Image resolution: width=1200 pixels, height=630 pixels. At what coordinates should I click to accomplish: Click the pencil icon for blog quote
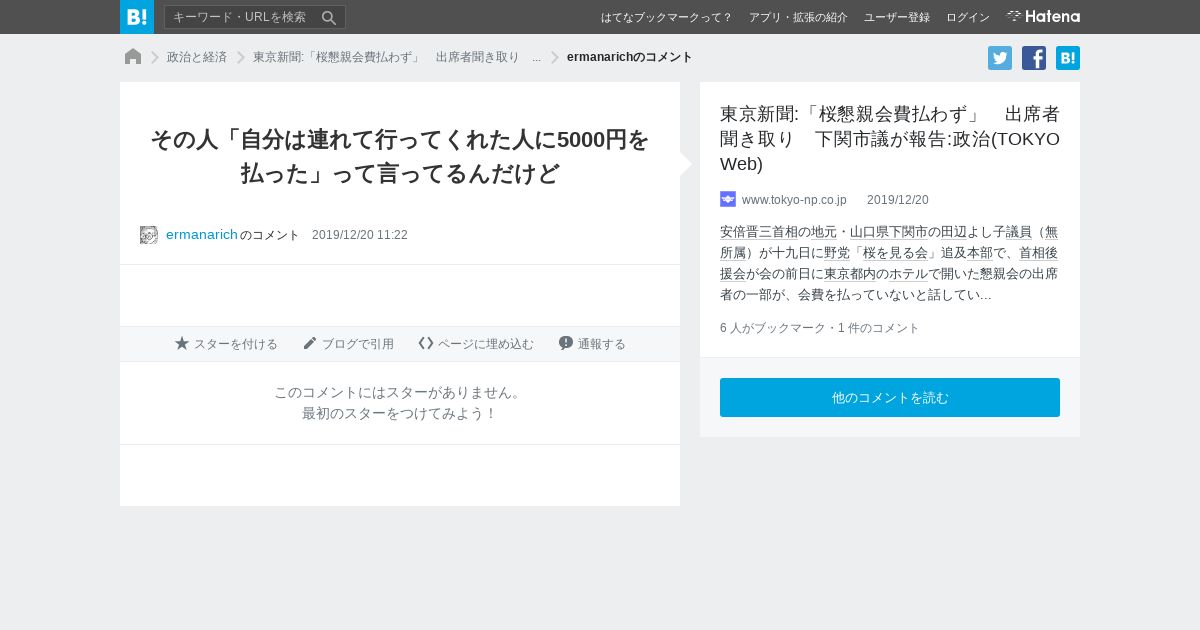tap(310, 343)
